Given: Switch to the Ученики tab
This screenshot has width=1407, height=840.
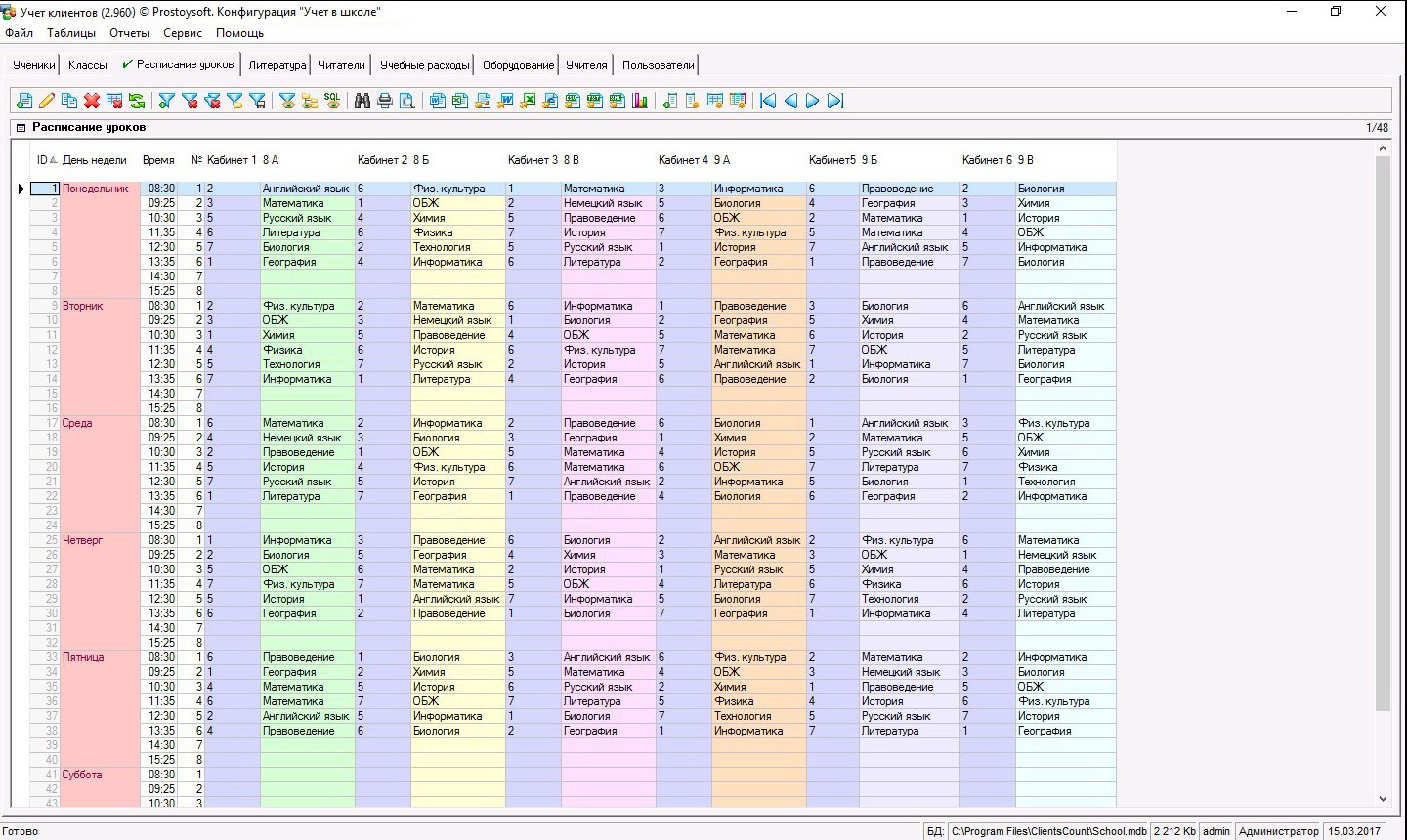Looking at the screenshot, I should [34, 65].
